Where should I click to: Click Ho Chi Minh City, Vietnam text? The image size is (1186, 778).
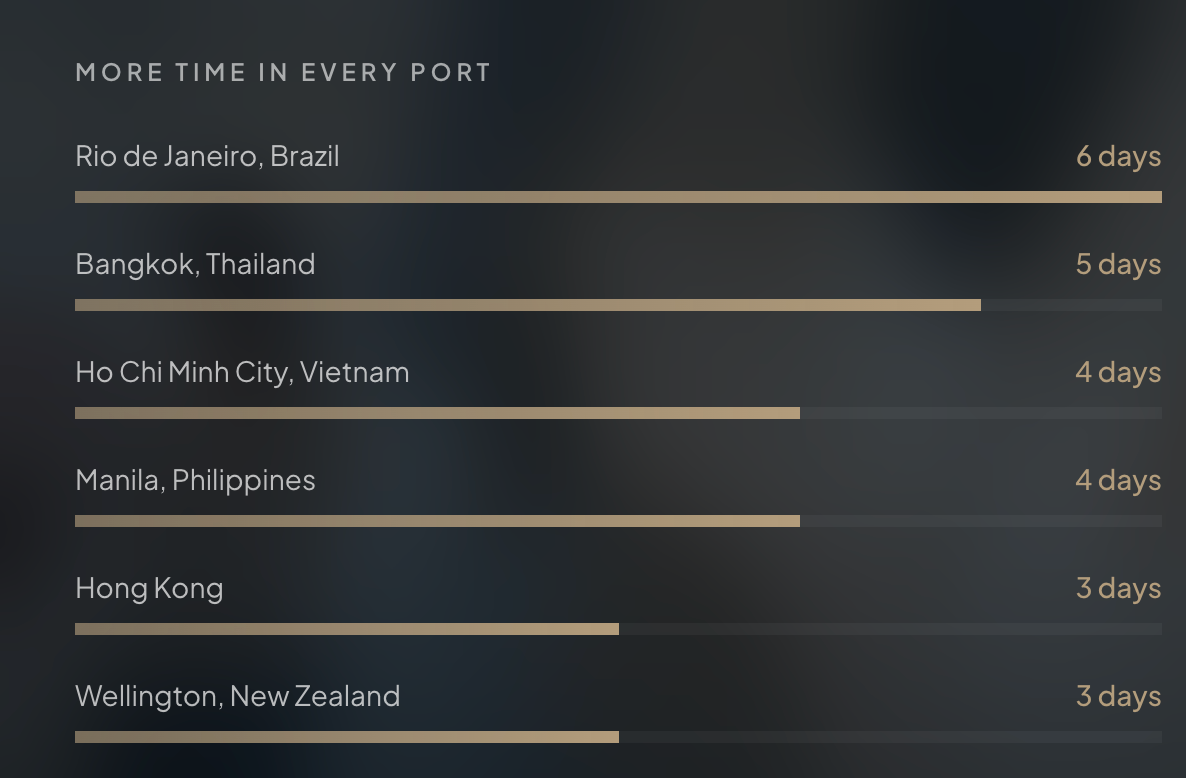242,373
